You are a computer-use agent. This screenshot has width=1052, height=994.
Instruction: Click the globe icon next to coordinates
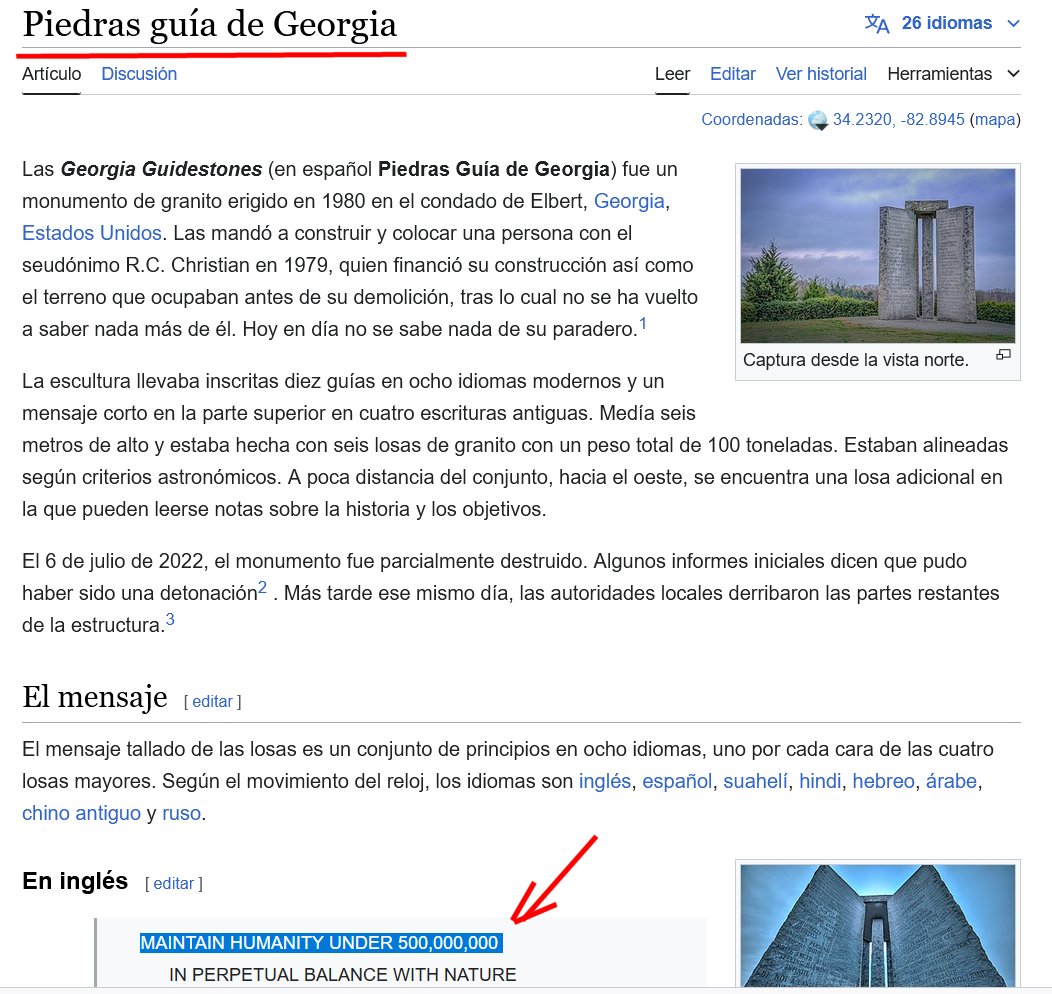(818, 120)
